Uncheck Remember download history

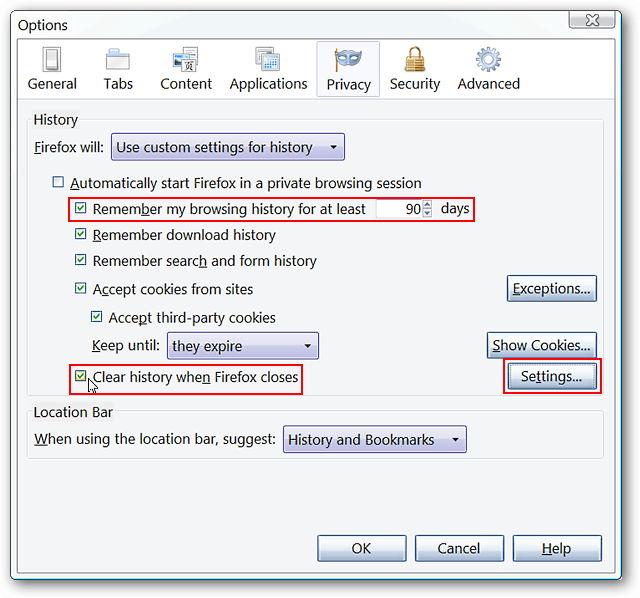pos(81,235)
